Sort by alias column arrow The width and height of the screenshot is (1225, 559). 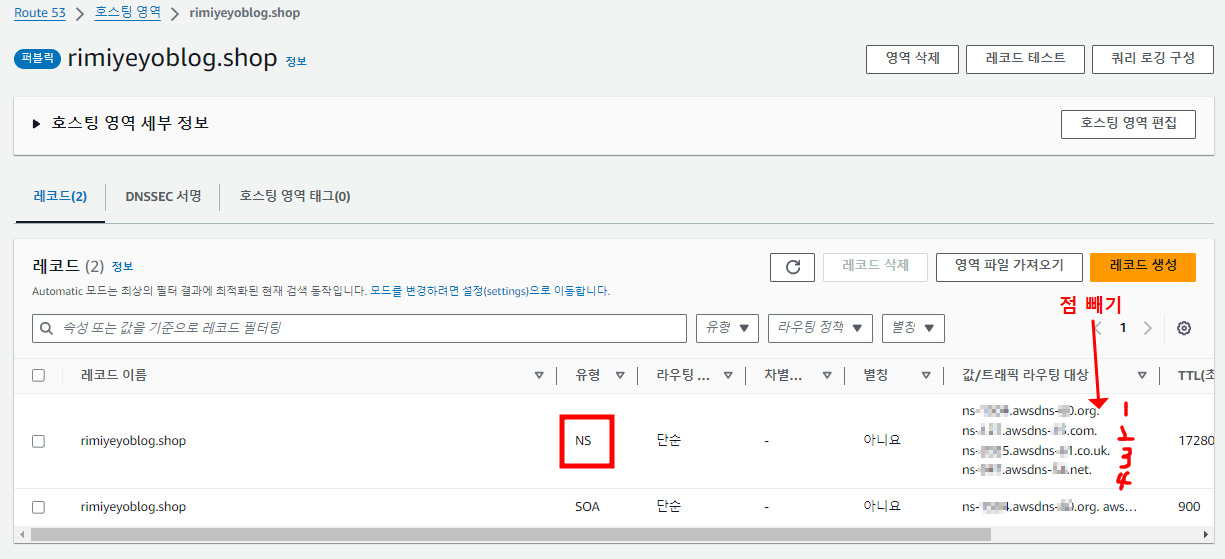pyautogui.click(x=926, y=376)
